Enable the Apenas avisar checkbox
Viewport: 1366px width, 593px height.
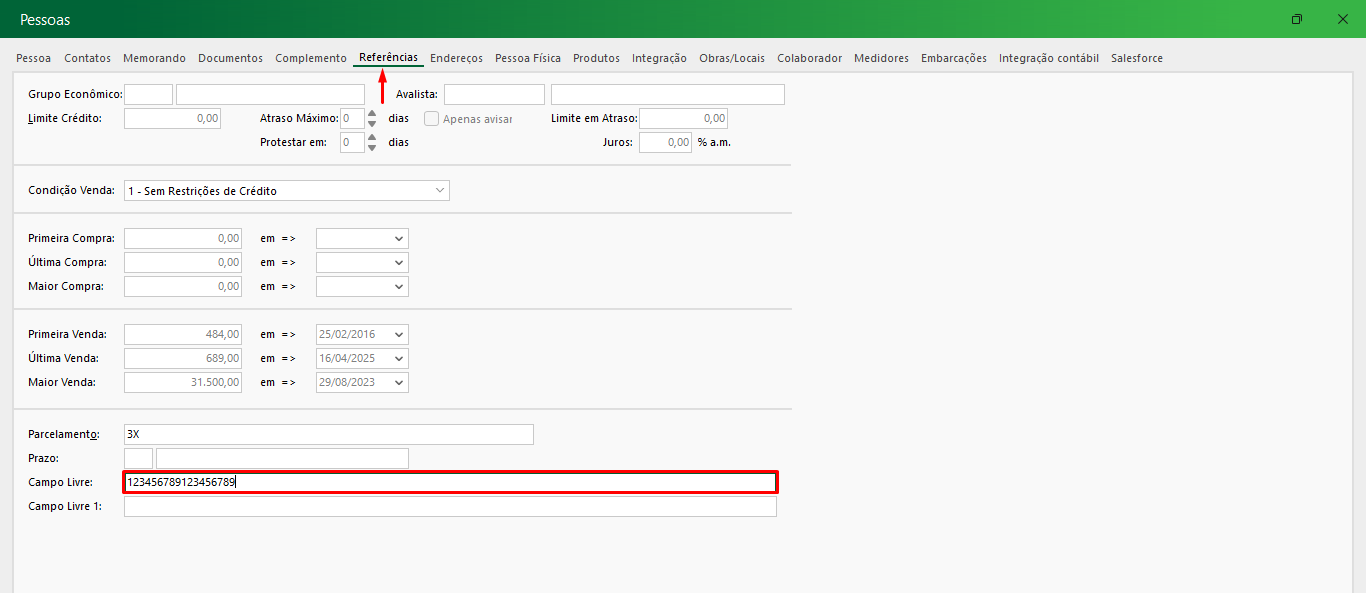tap(432, 119)
